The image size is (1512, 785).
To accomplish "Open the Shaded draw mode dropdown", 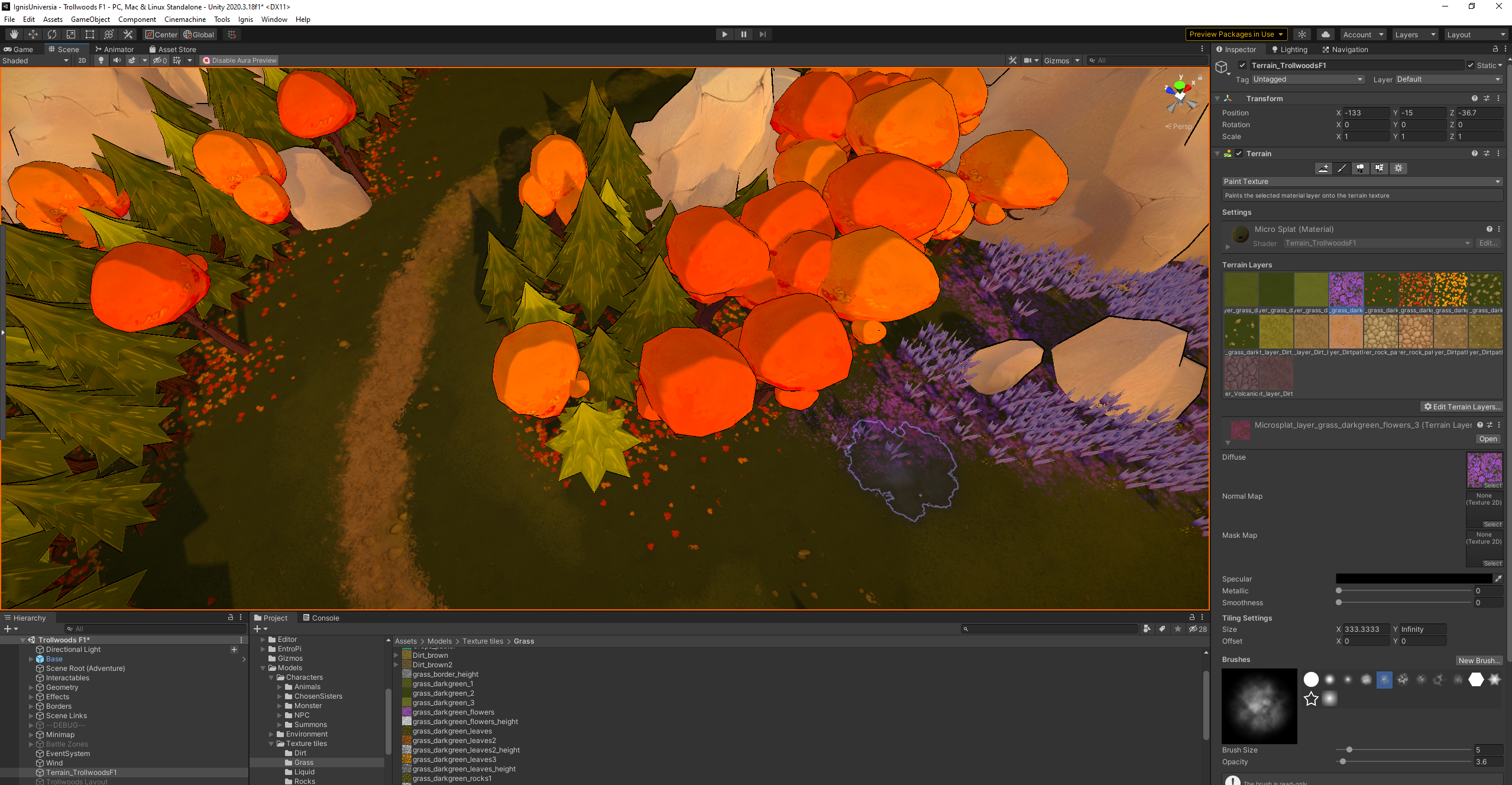I will coord(35,60).
